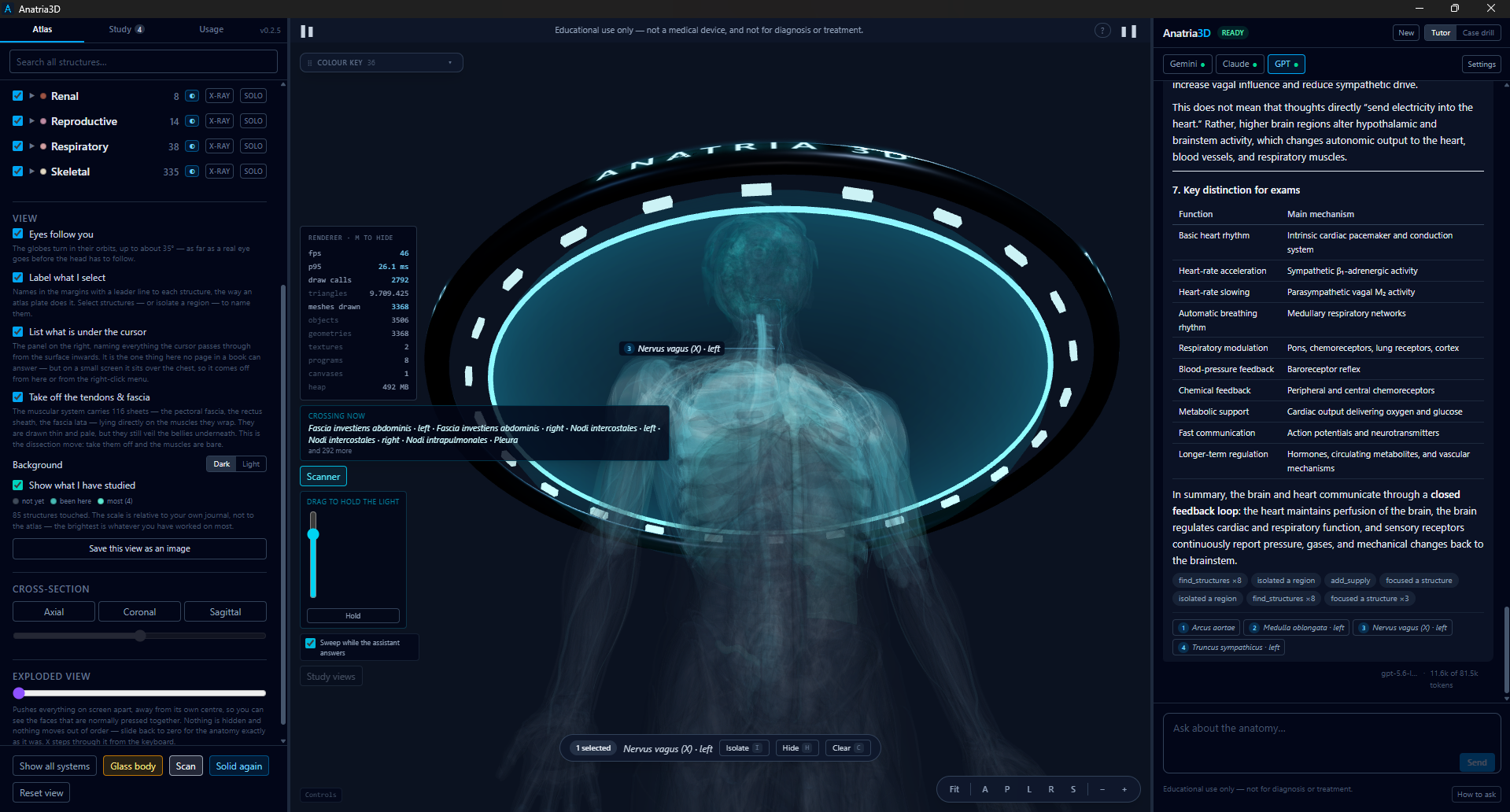The height and width of the screenshot is (812, 1510).
Task: Click Save this view as an image
Action: [x=139, y=548]
